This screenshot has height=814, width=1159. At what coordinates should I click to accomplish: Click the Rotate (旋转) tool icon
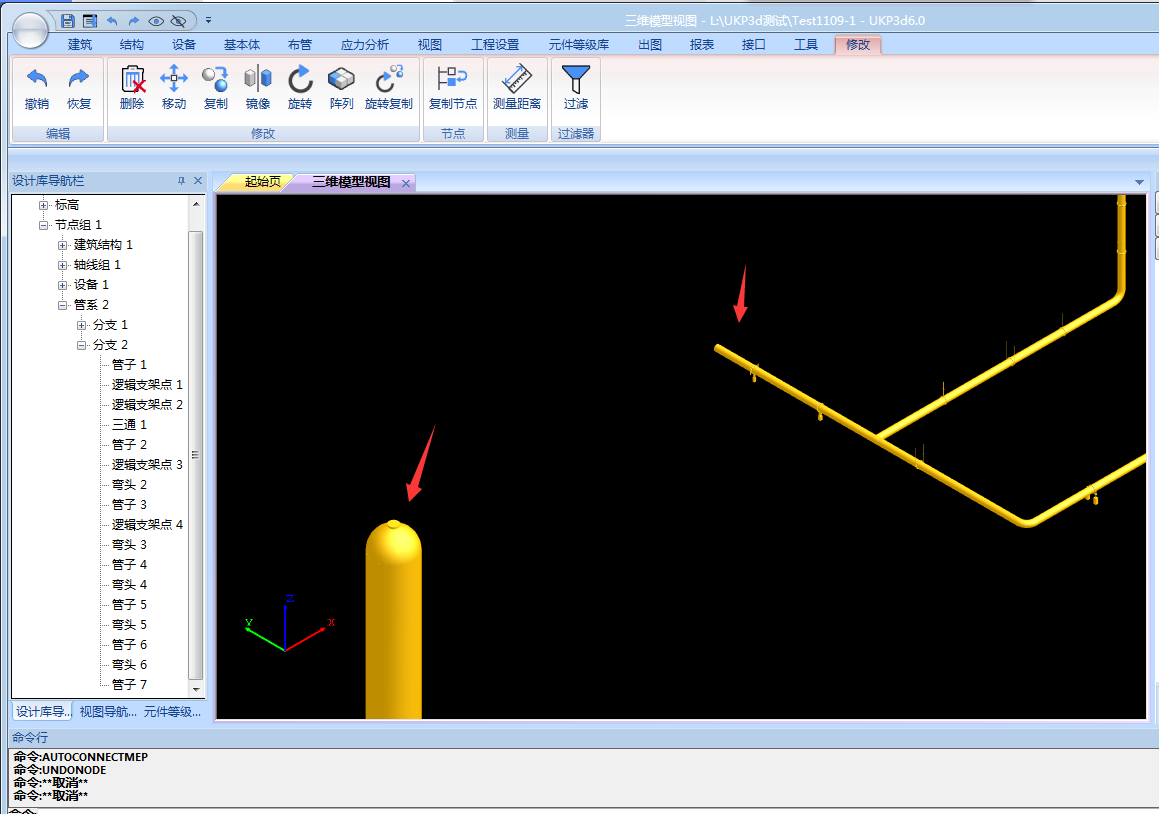[x=300, y=80]
